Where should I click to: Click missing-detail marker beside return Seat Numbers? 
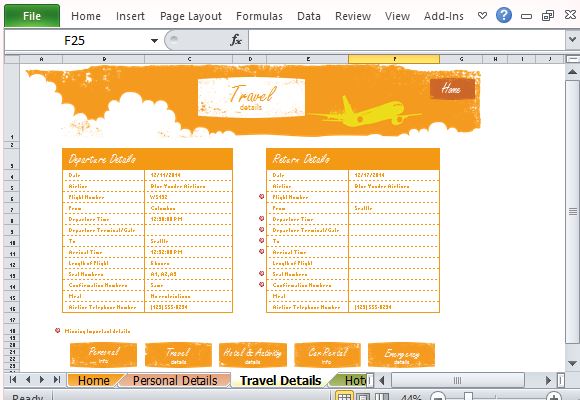click(262, 273)
